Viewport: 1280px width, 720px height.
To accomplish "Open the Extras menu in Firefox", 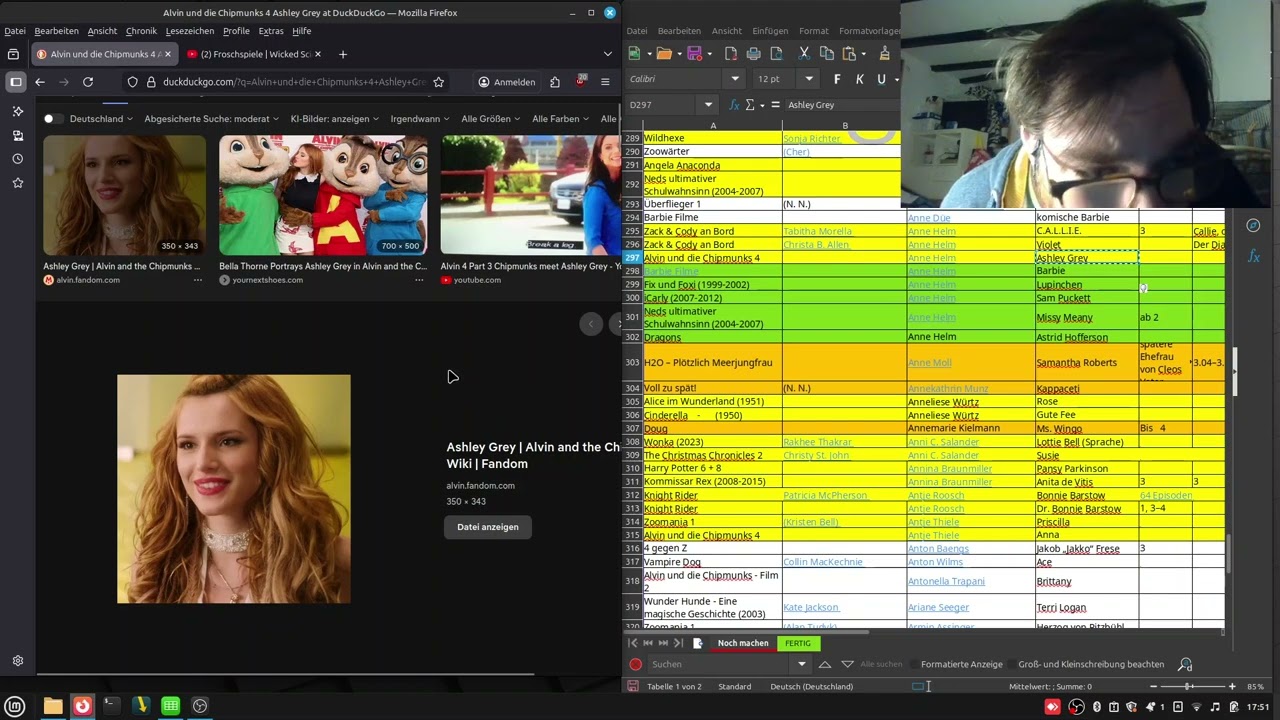I will point(270,31).
